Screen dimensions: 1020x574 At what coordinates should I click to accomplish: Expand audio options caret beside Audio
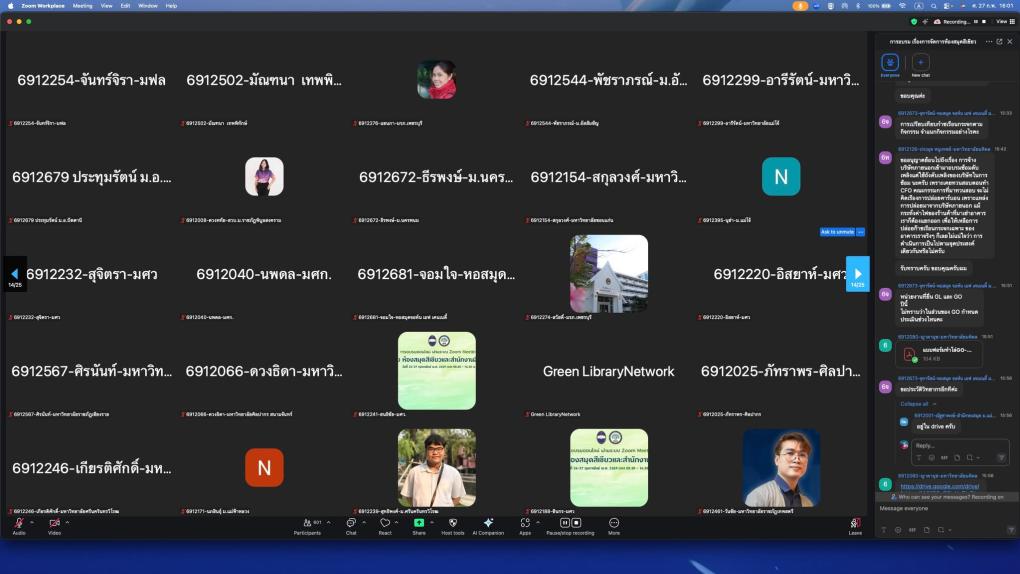[x=31, y=522]
